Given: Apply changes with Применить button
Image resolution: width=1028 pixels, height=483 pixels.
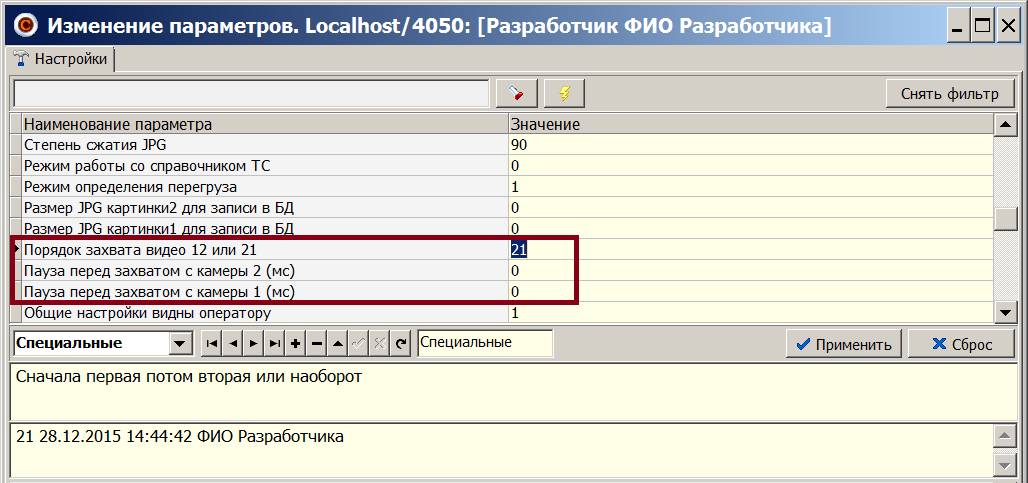Looking at the screenshot, I should click(843, 344).
